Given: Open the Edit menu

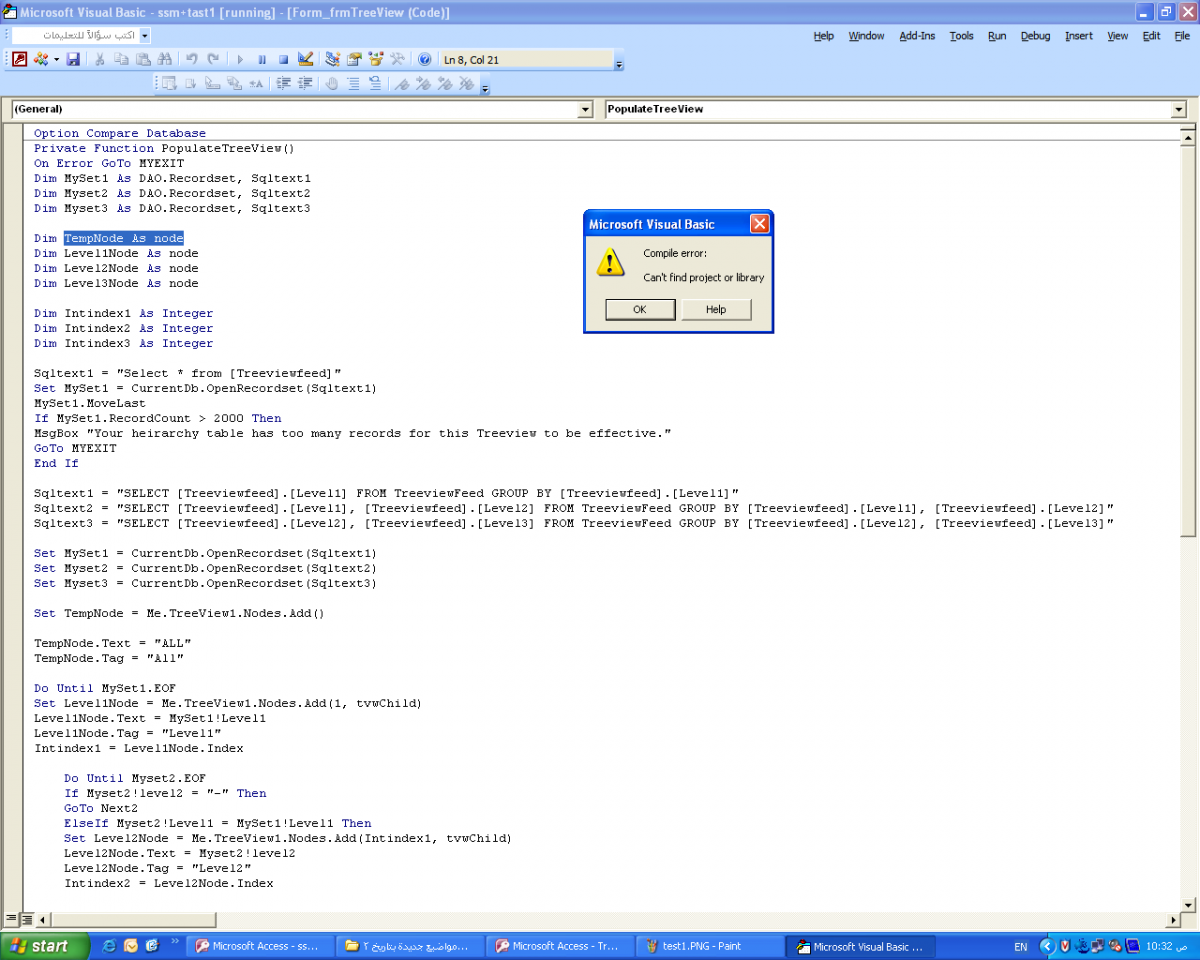Looking at the screenshot, I should 1152,36.
